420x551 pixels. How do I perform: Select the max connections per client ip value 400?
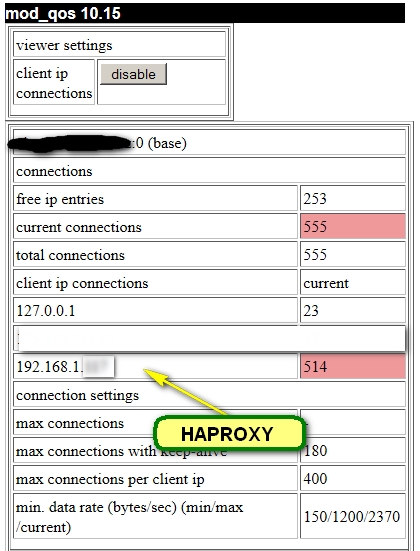coord(353,478)
